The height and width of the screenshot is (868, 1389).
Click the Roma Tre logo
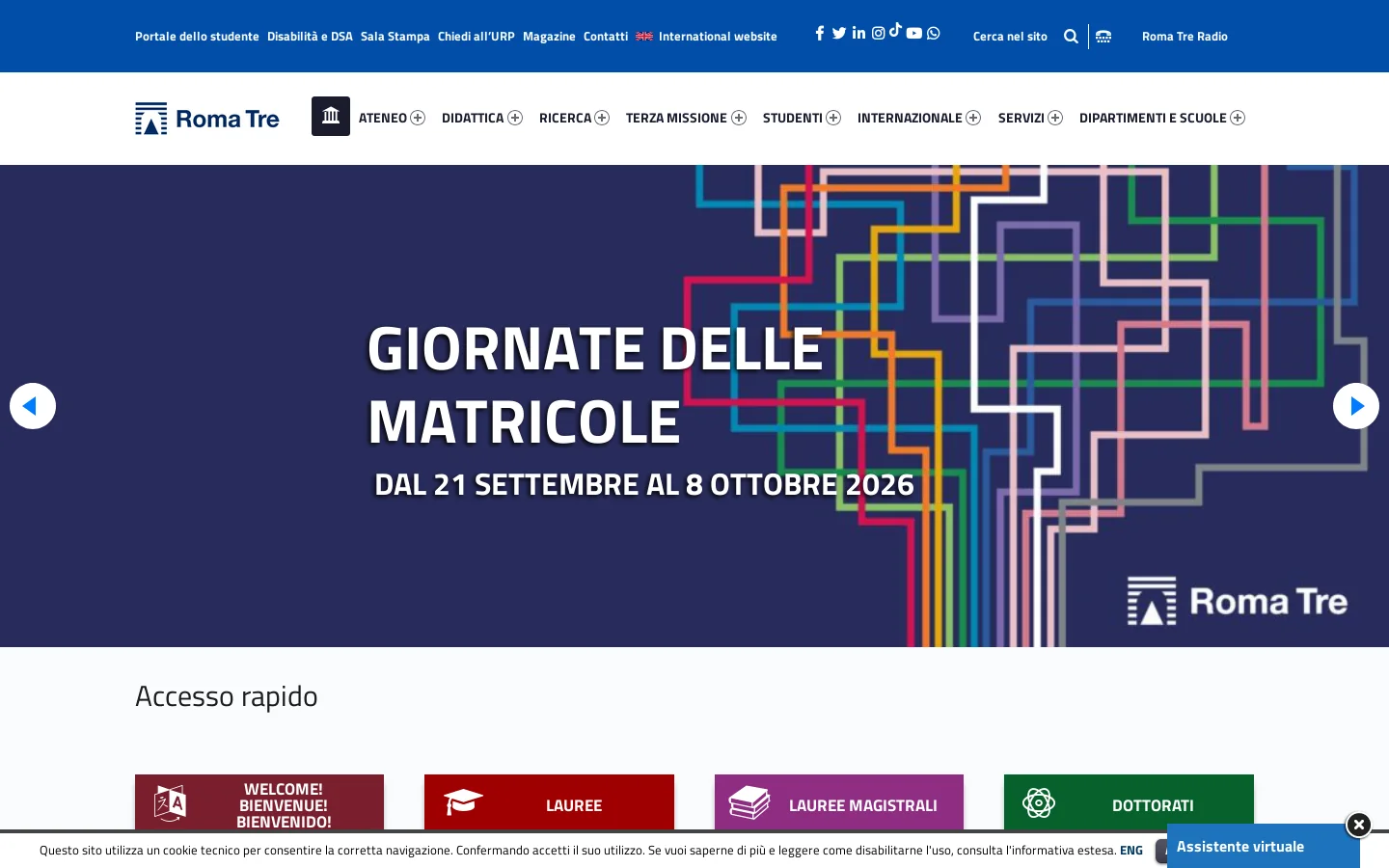point(207,119)
